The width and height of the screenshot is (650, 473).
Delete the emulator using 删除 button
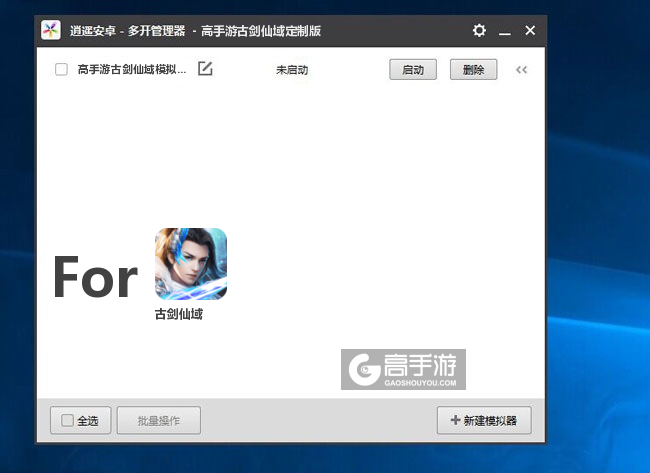(x=473, y=70)
